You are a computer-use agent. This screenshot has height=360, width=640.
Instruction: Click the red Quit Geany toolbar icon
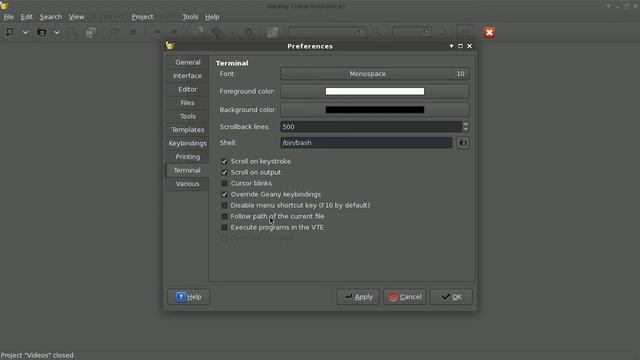pyautogui.click(x=489, y=33)
